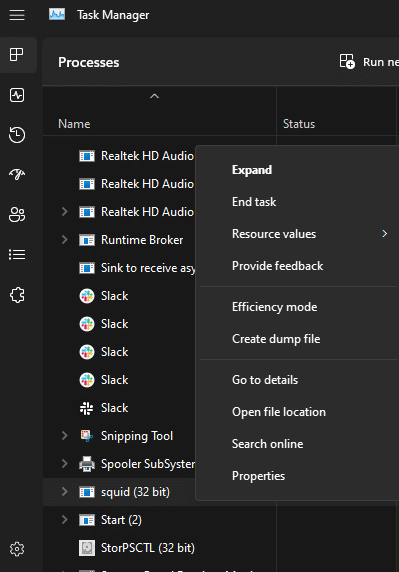Click the Task Manager window title
The width and height of the screenshot is (399, 572).
[113, 15]
